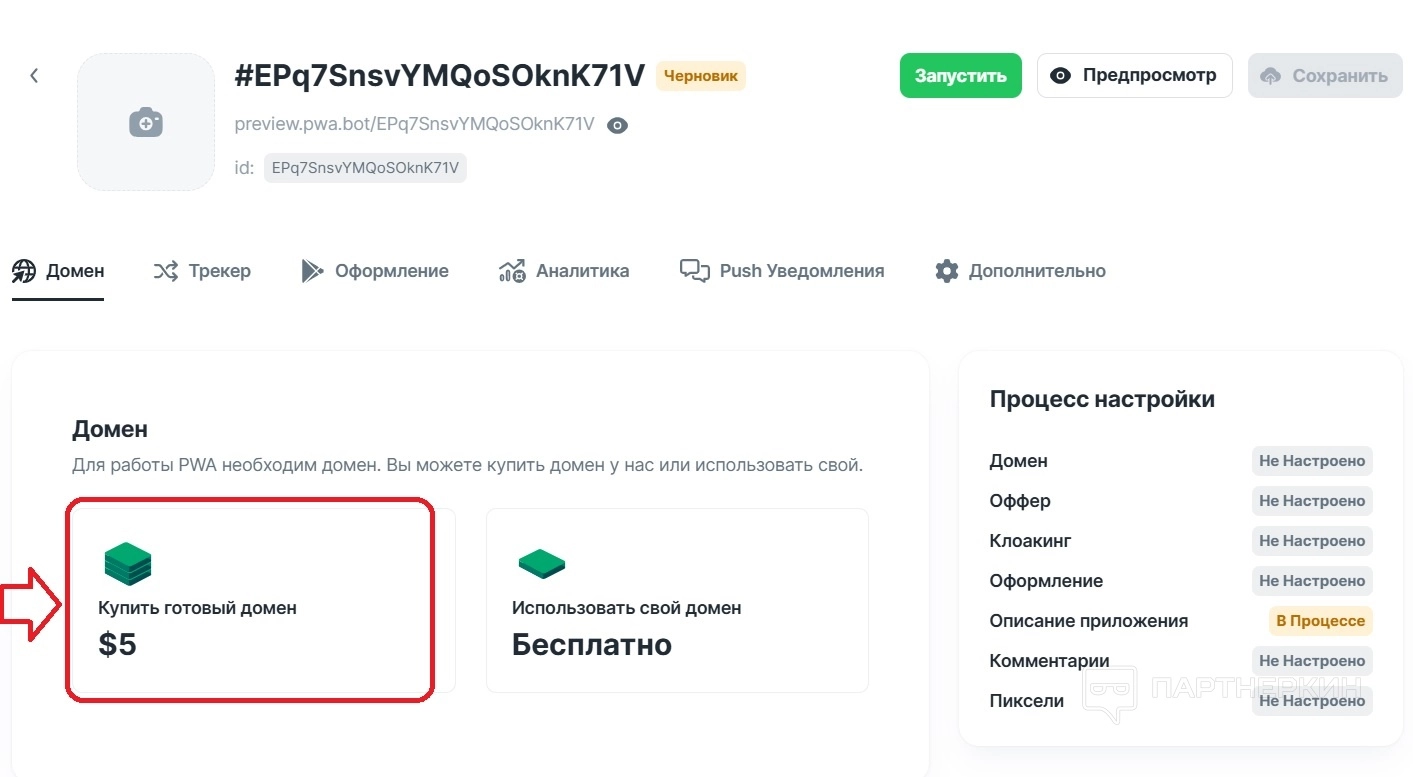The width and height of the screenshot is (1413, 777).
Task: Upload app icon via camera placeholder
Action: tap(146, 122)
